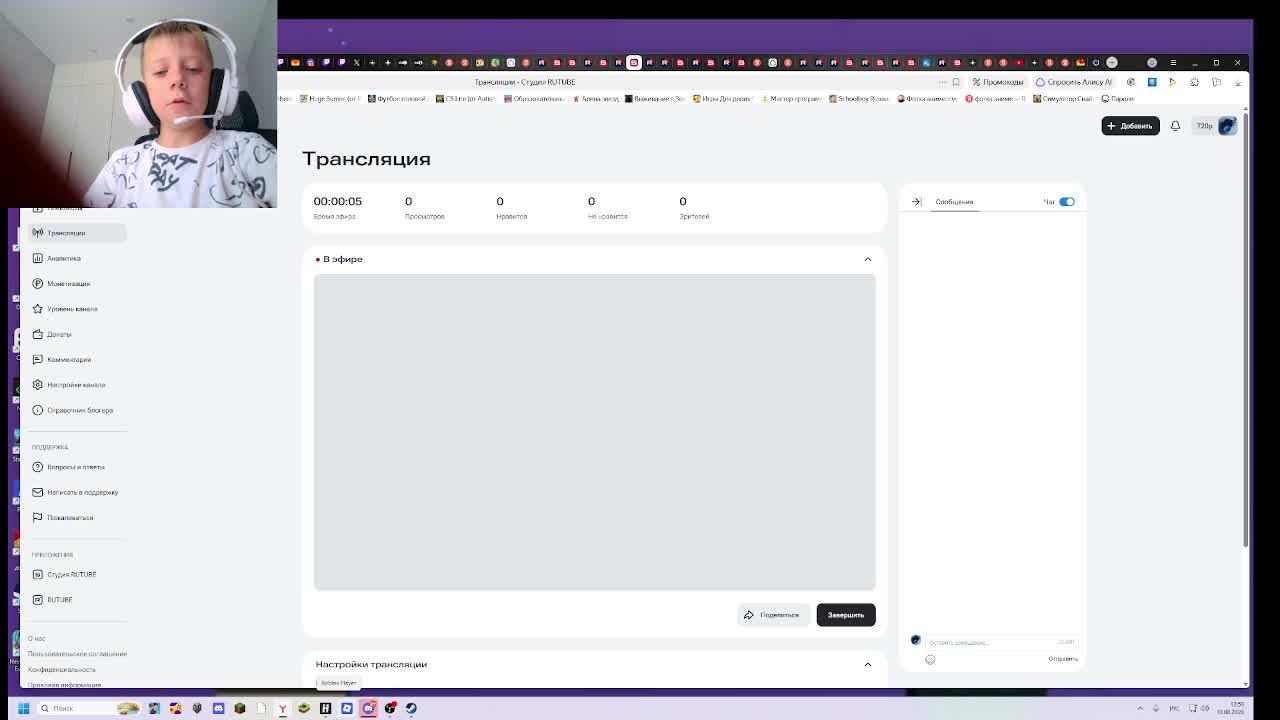This screenshot has height=720, width=1280.
Task: Open the emoji picker in chat
Action: pyautogui.click(x=930, y=659)
